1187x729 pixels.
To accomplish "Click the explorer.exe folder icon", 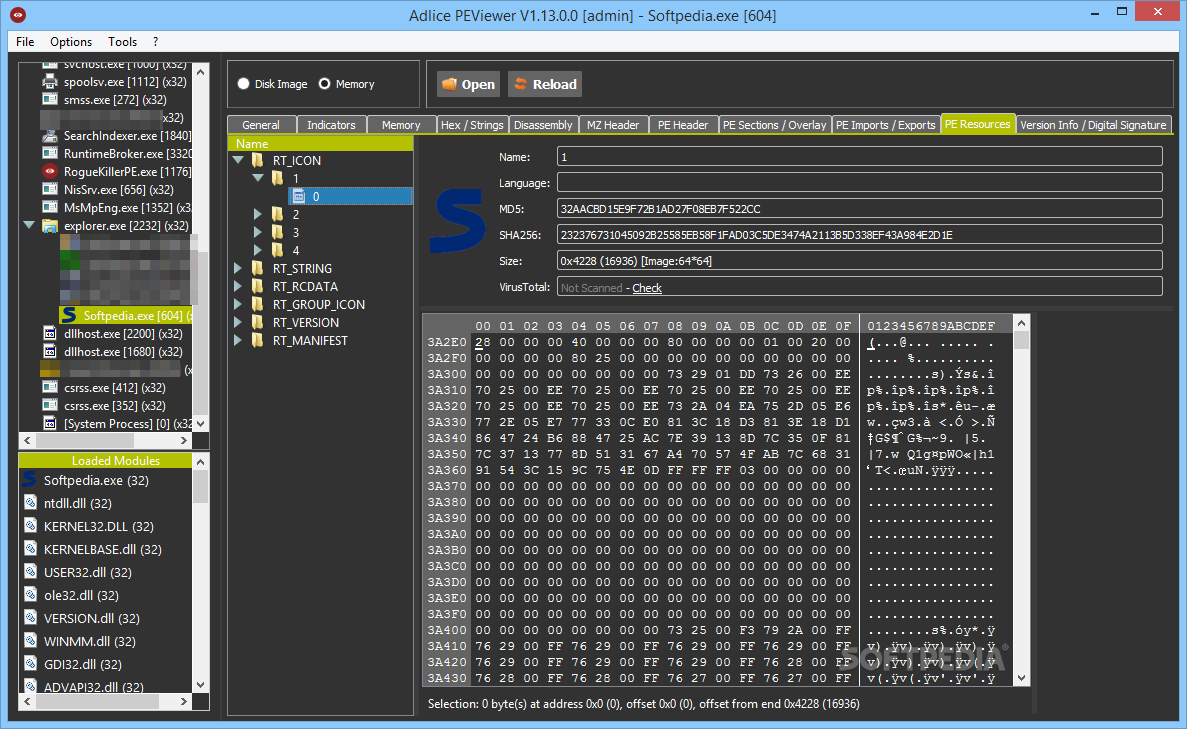I will [x=50, y=226].
